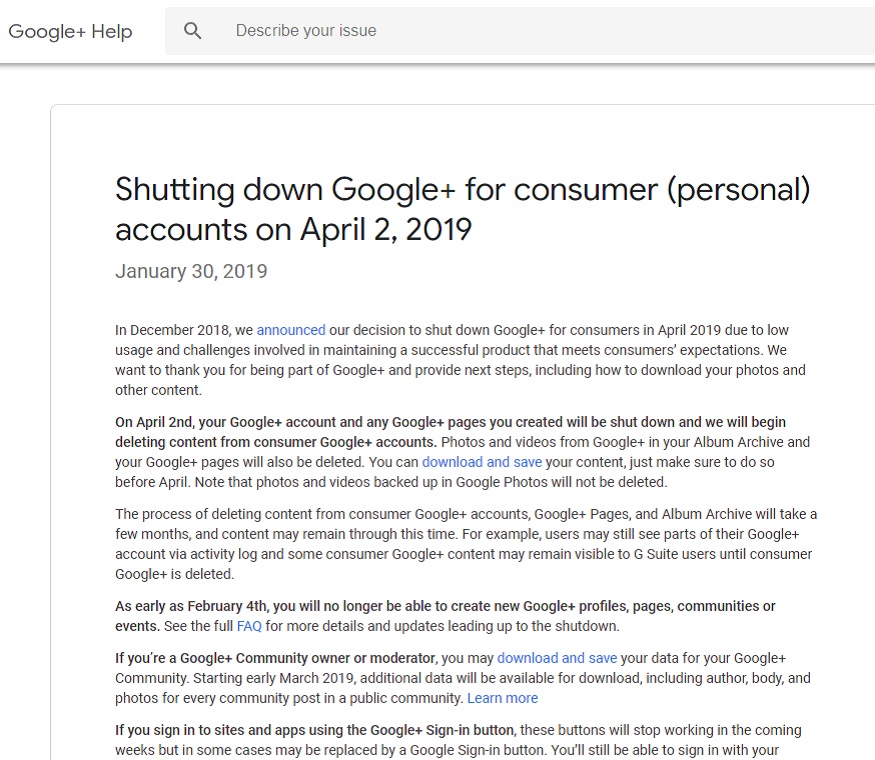Select the "Shutting down Google+" article headline

coord(463,209)
